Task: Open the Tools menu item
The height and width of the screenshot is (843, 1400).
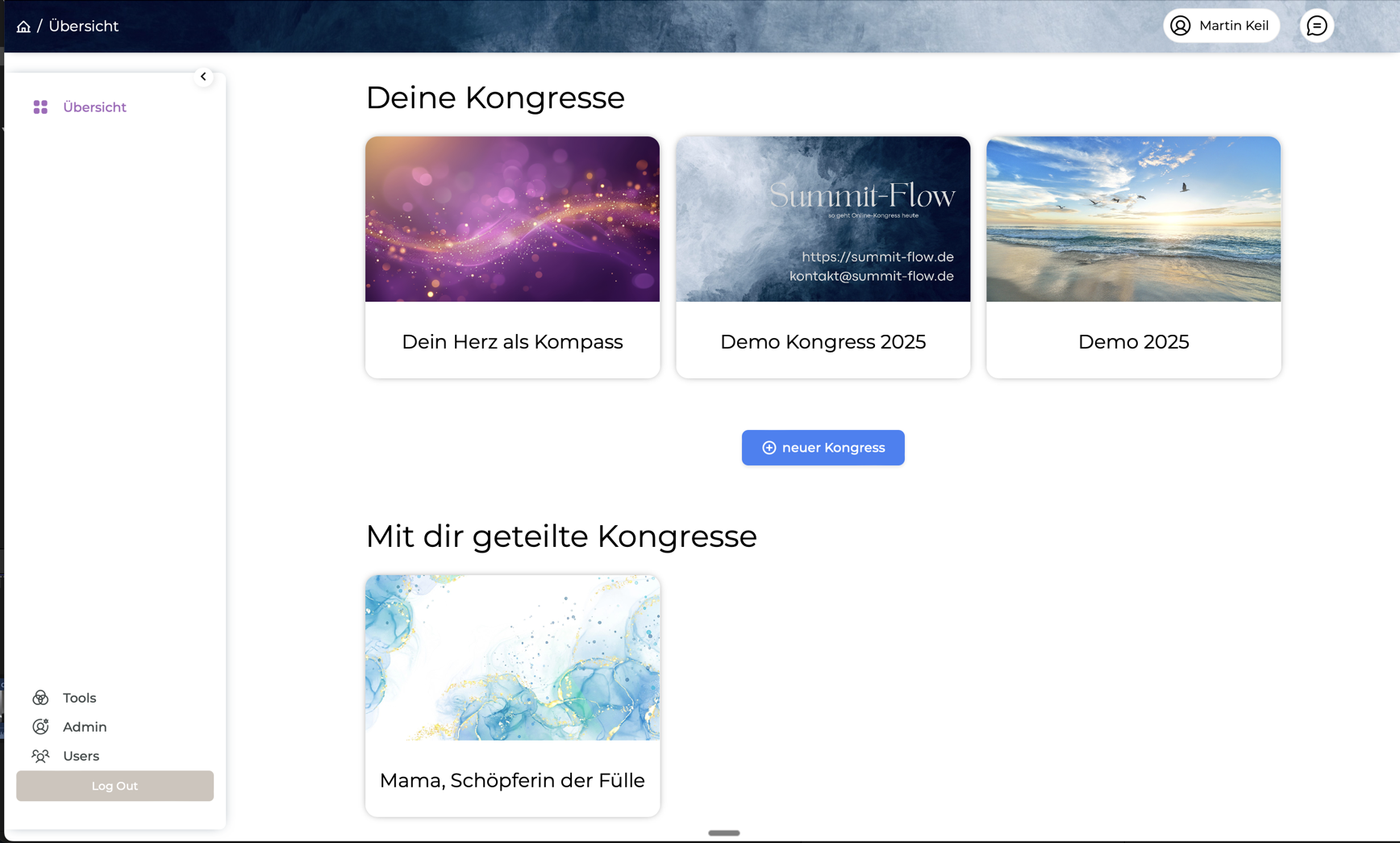Action: (x=79, y=698)
